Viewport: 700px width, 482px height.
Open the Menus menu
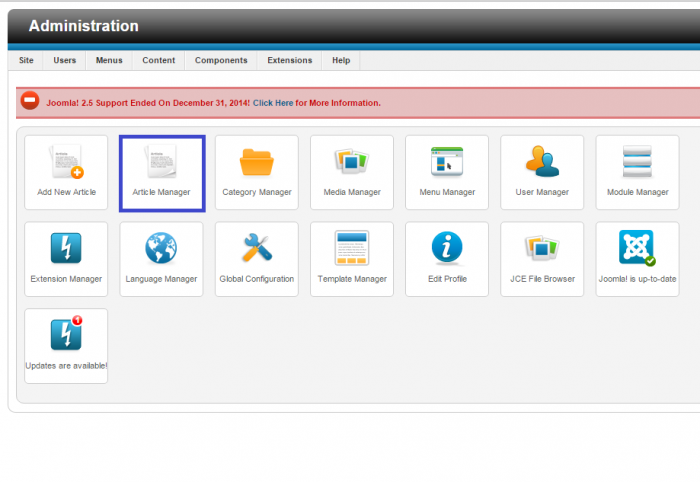(x=109, y=60)
